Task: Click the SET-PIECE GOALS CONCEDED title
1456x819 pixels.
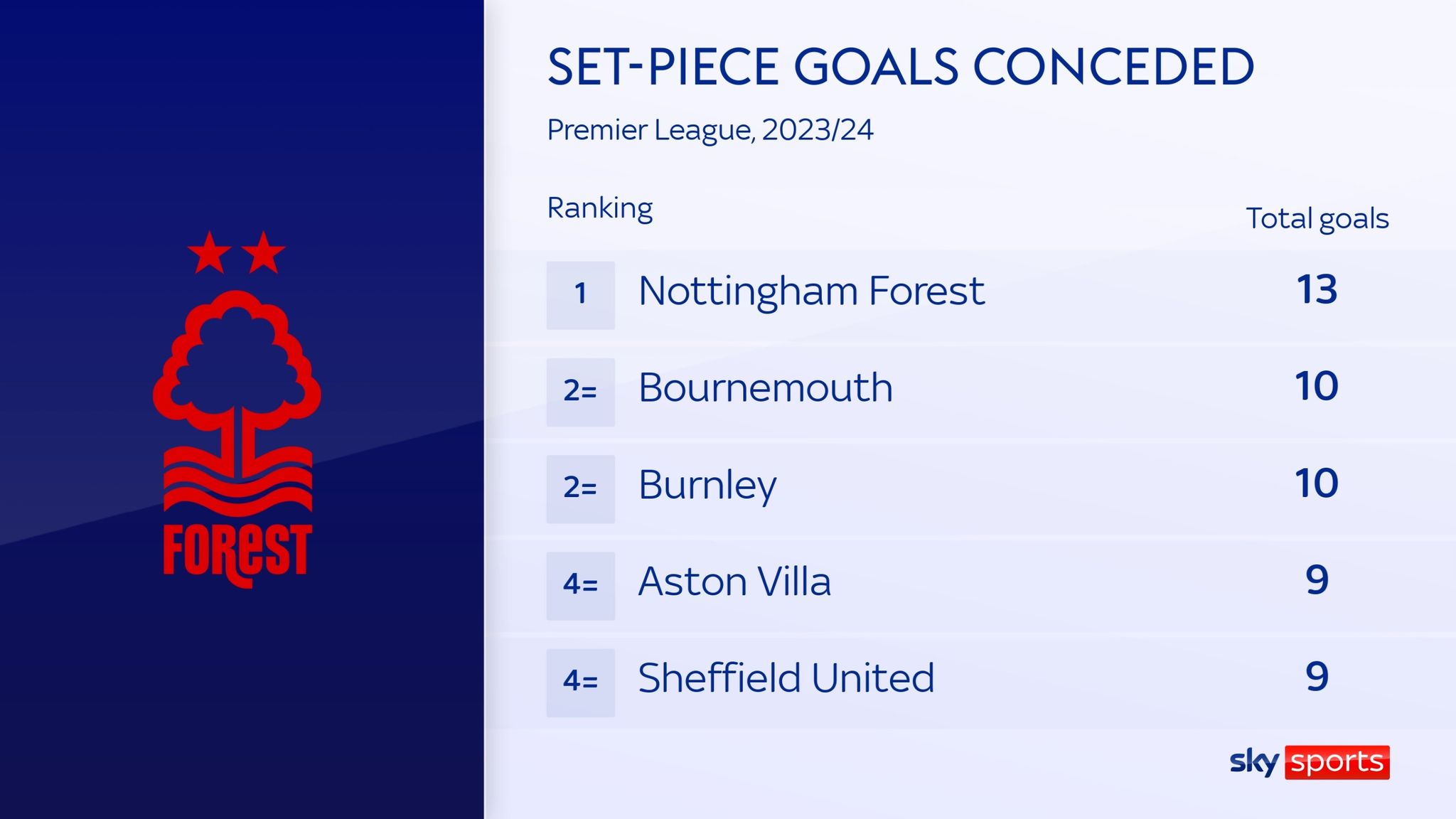Action: (x=901, y=68)
